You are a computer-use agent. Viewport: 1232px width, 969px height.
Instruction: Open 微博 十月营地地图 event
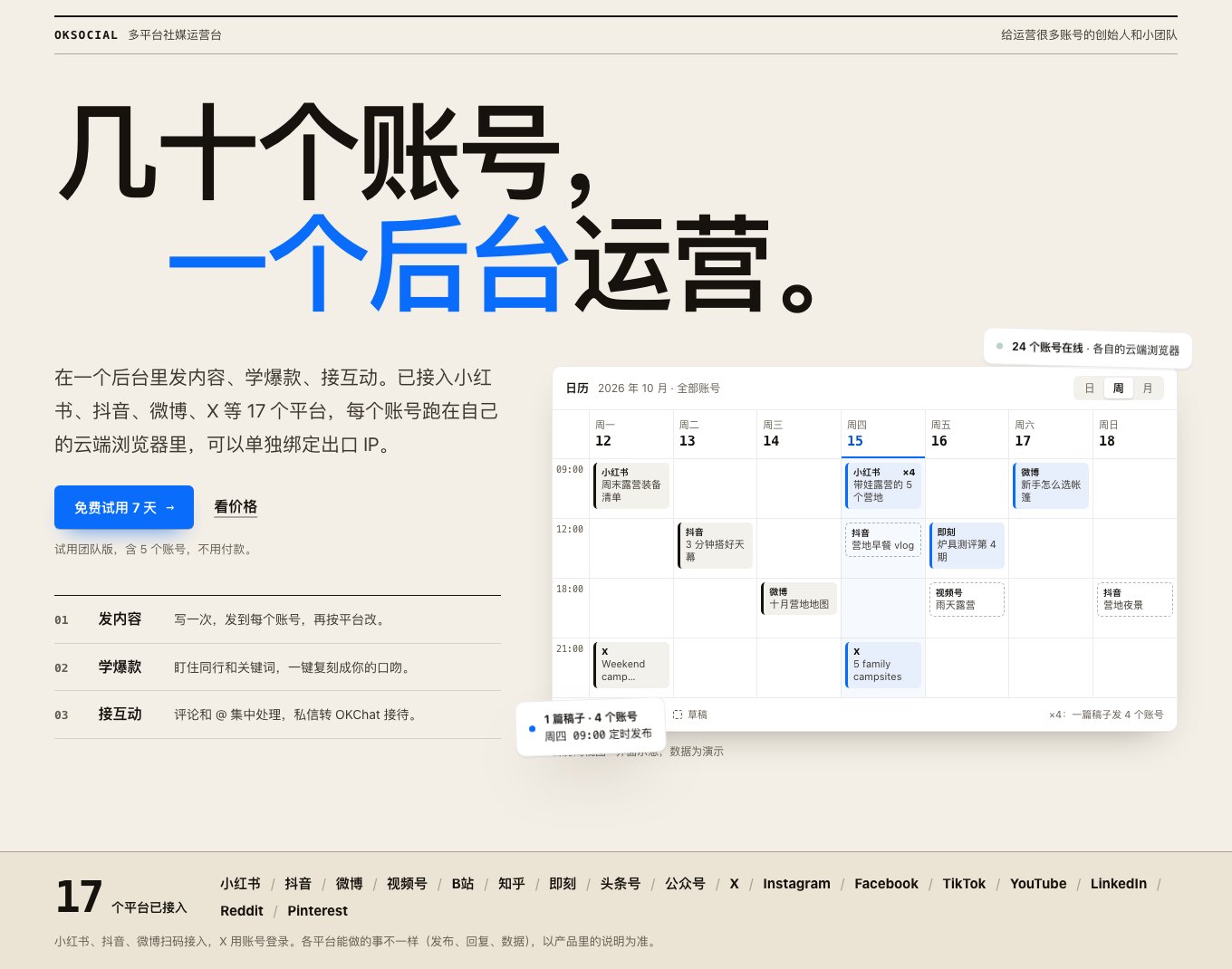point(799,599)
